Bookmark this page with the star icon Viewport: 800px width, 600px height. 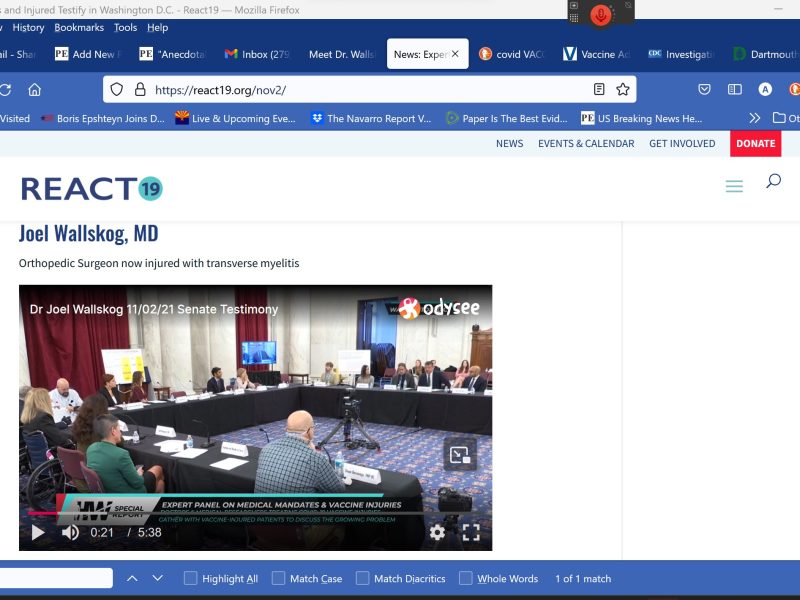(623, 90)
